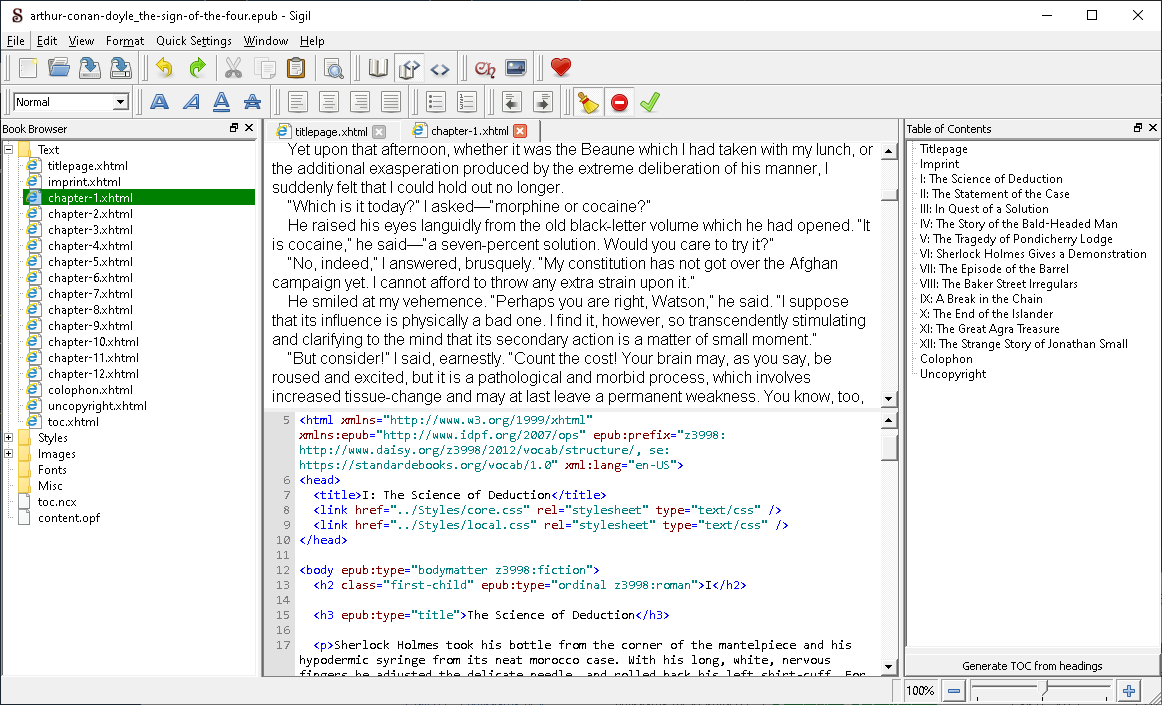Expand the Images folder in Book Browser
This screenshot has height=705, width=1162.
tap(9, 454)
